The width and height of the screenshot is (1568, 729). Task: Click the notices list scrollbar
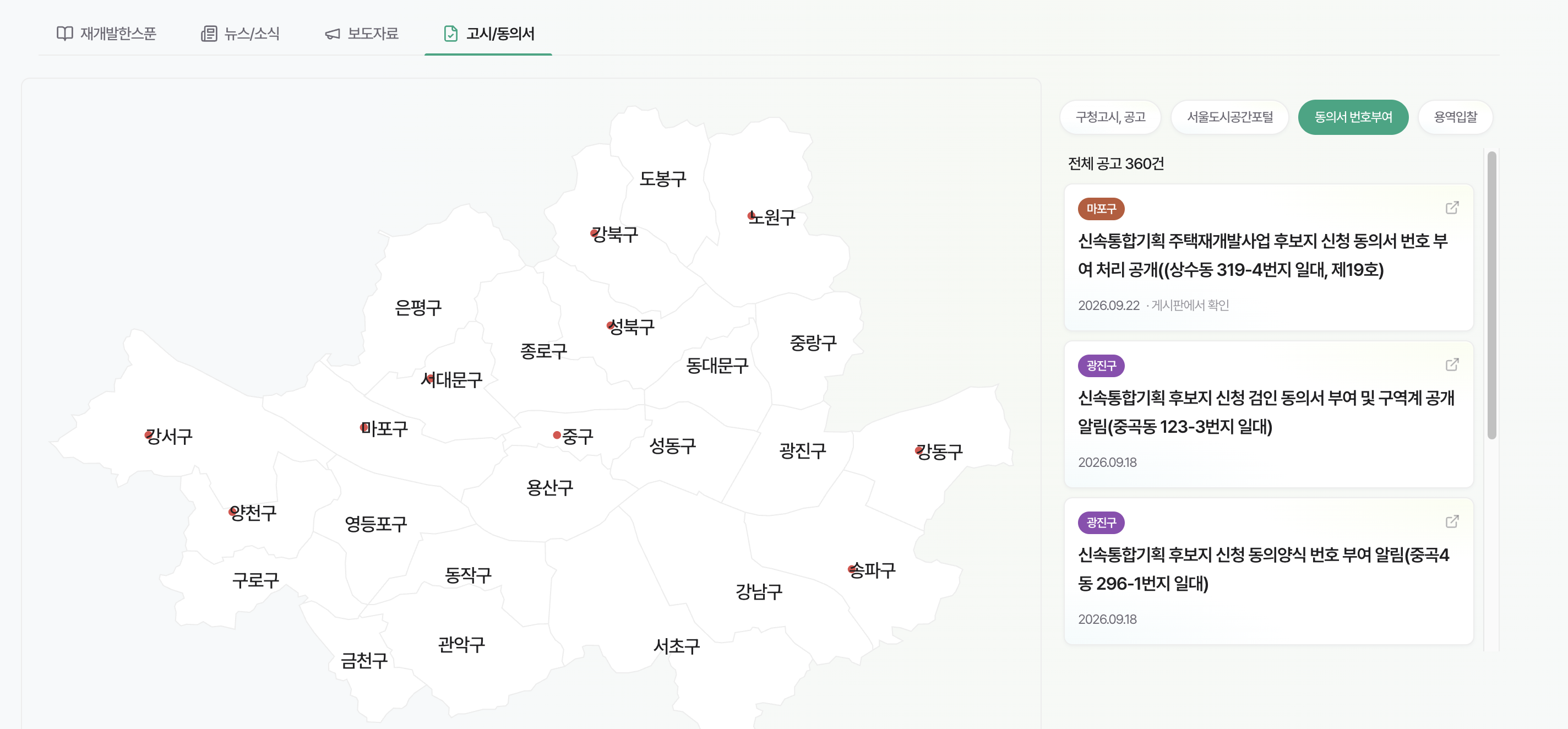click(x=1492, y=295)
